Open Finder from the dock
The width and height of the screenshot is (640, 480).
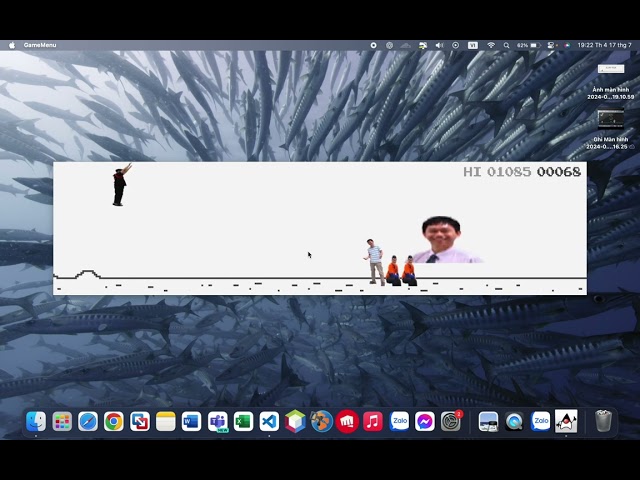[36, 422]
